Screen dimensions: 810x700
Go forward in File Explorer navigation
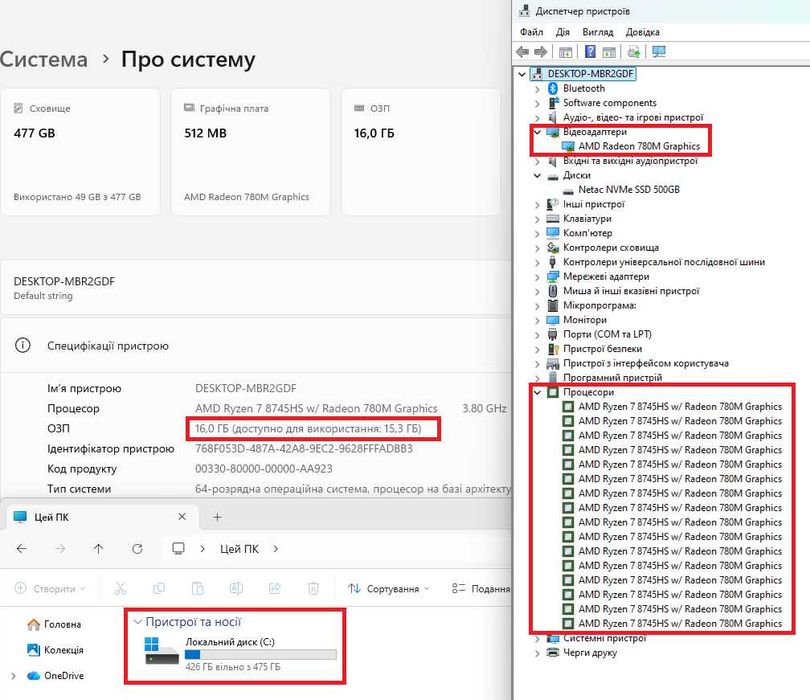[60, 549]
